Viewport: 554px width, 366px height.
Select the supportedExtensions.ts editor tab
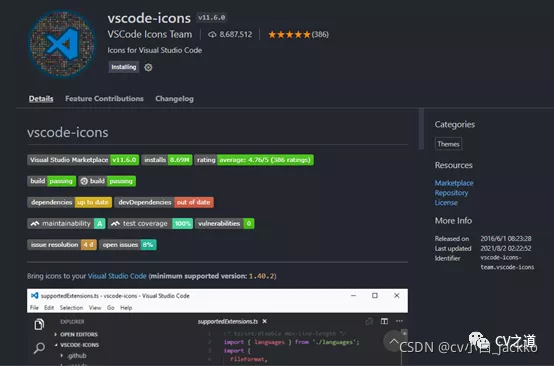tap(228, 321)
